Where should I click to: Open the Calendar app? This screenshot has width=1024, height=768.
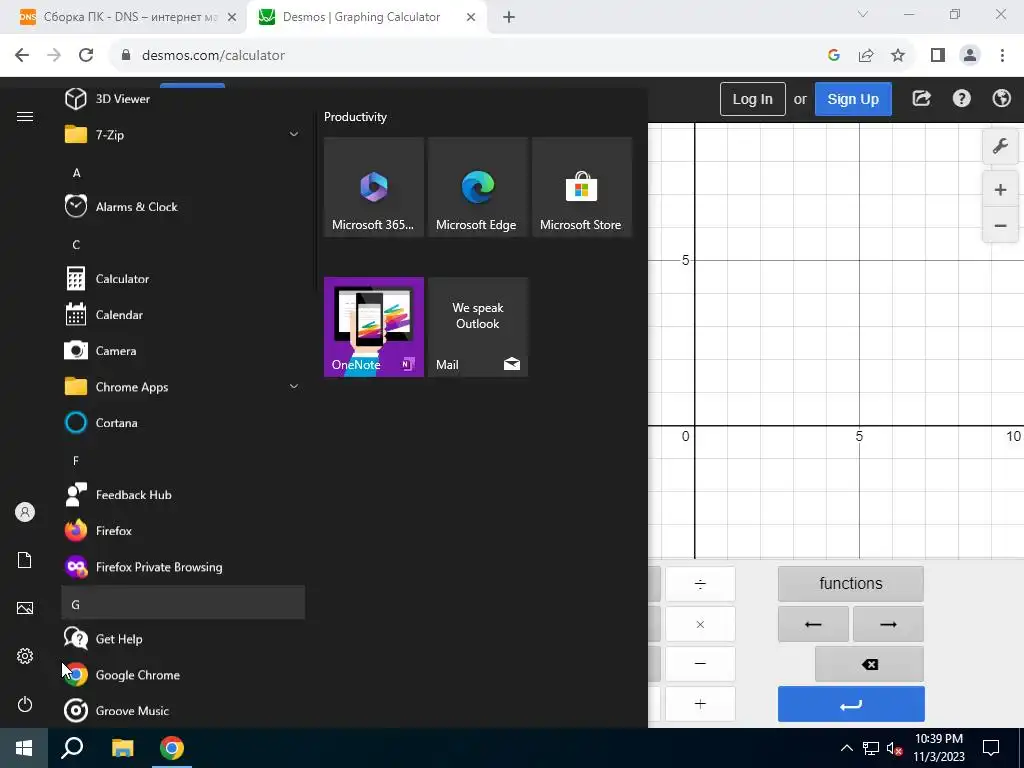[x=183, y=315]
